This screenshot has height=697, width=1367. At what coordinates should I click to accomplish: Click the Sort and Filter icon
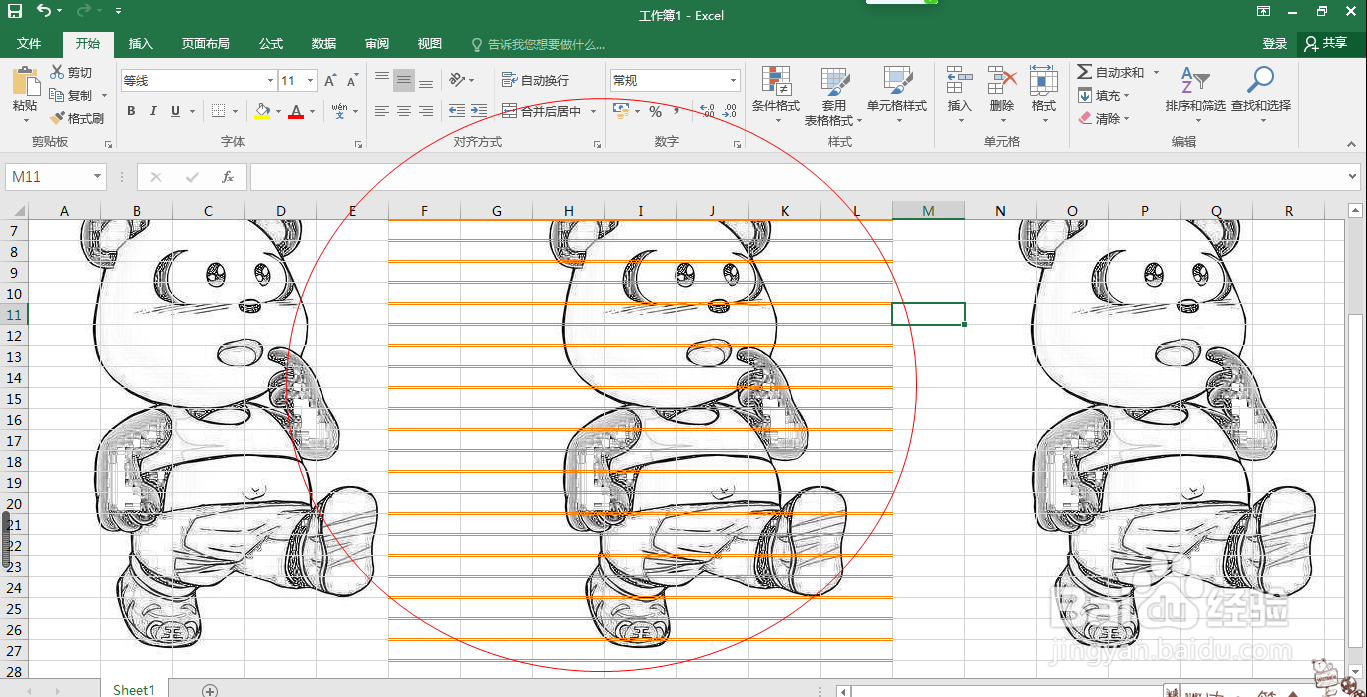point(1195,82)
